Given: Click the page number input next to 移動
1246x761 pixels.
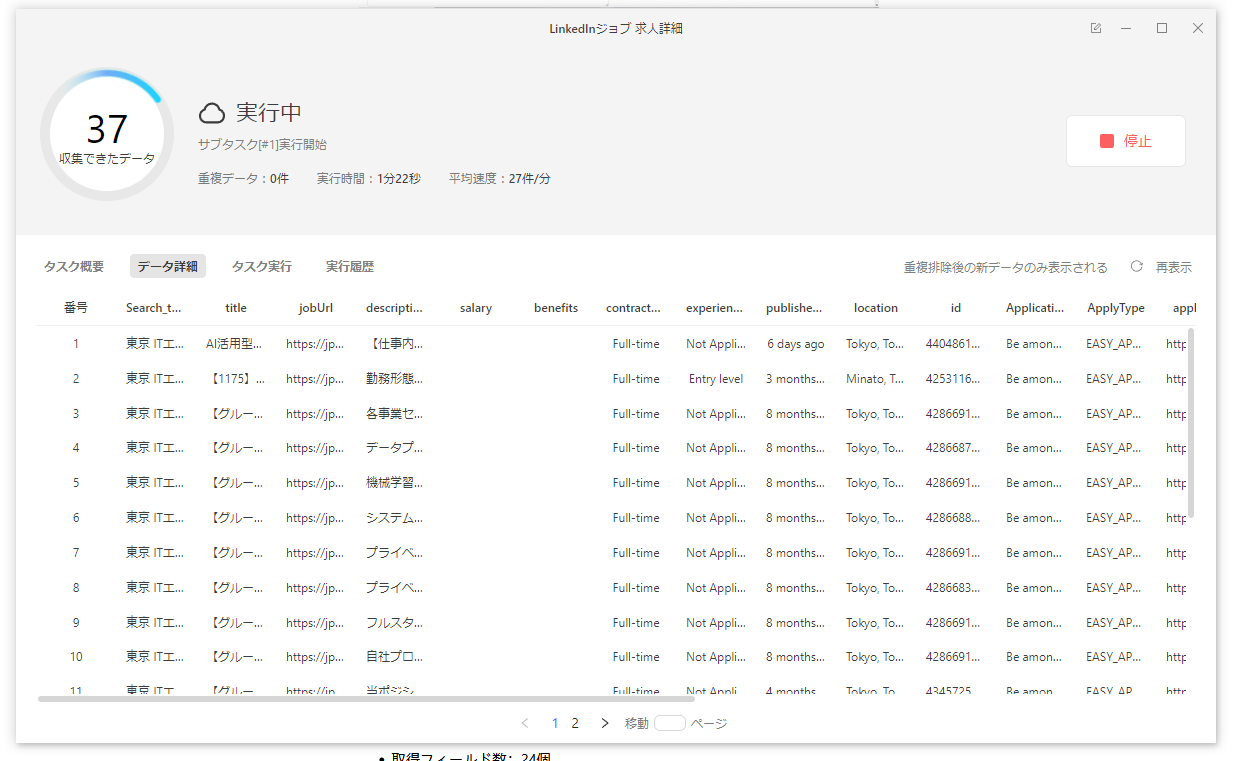Looking at the screenshot, I should tap(669, 722).
